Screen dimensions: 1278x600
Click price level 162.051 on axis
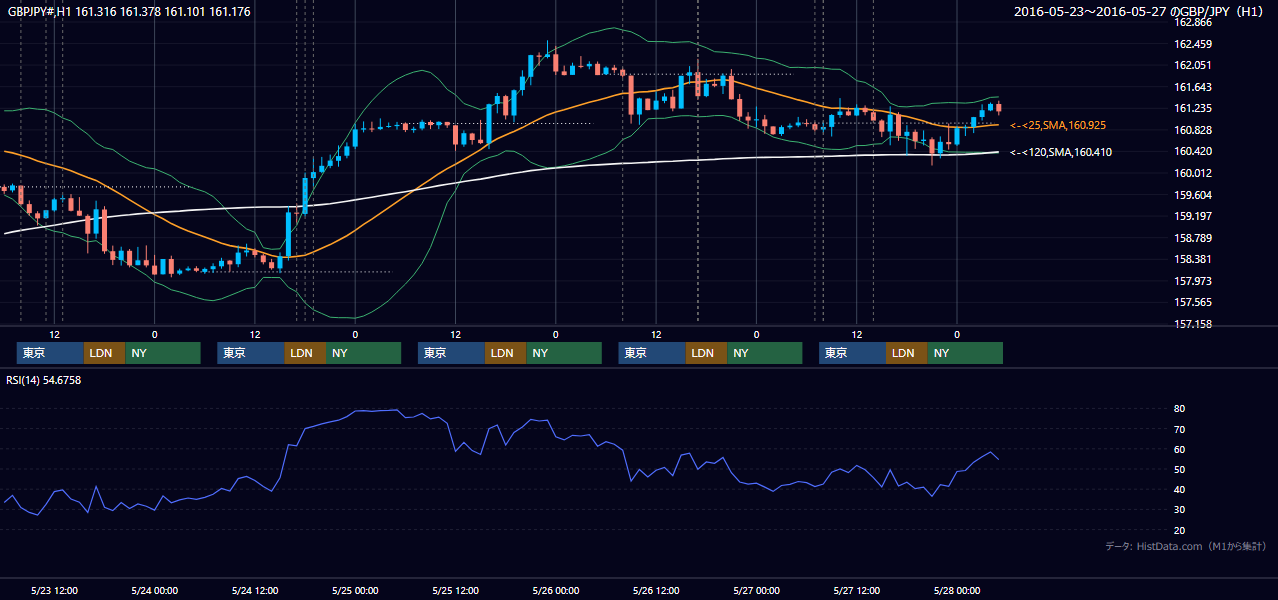[1193, 65]
